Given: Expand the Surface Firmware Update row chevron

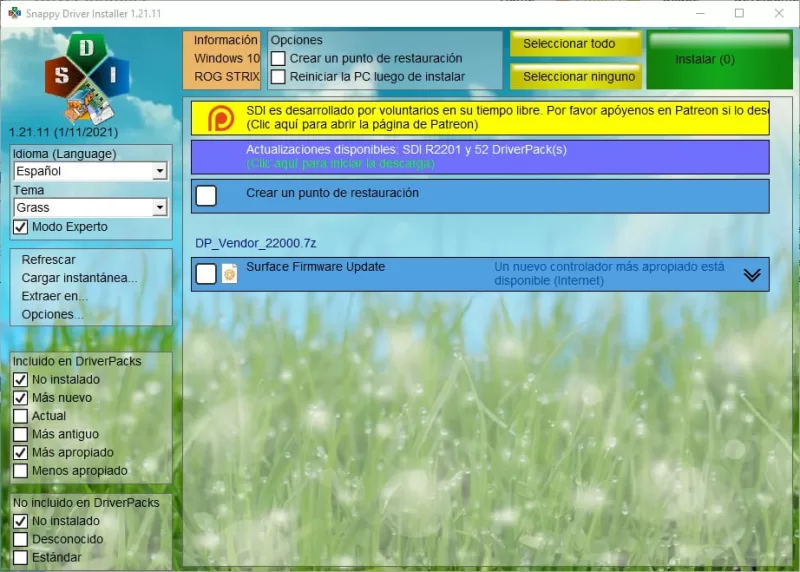Looking at the screenshot, I should point(752,275).
